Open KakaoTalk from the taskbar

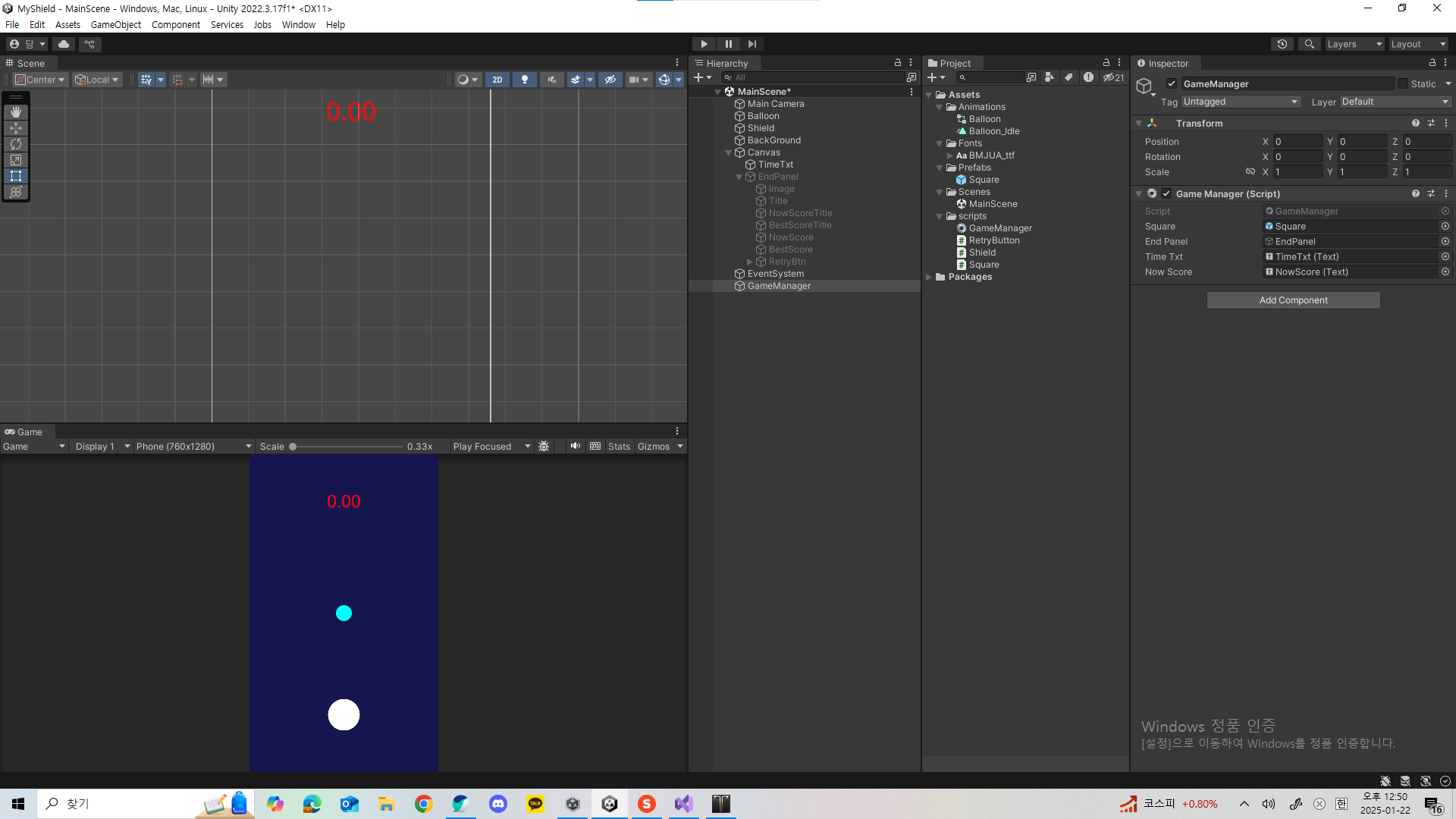tap(535, 804)
